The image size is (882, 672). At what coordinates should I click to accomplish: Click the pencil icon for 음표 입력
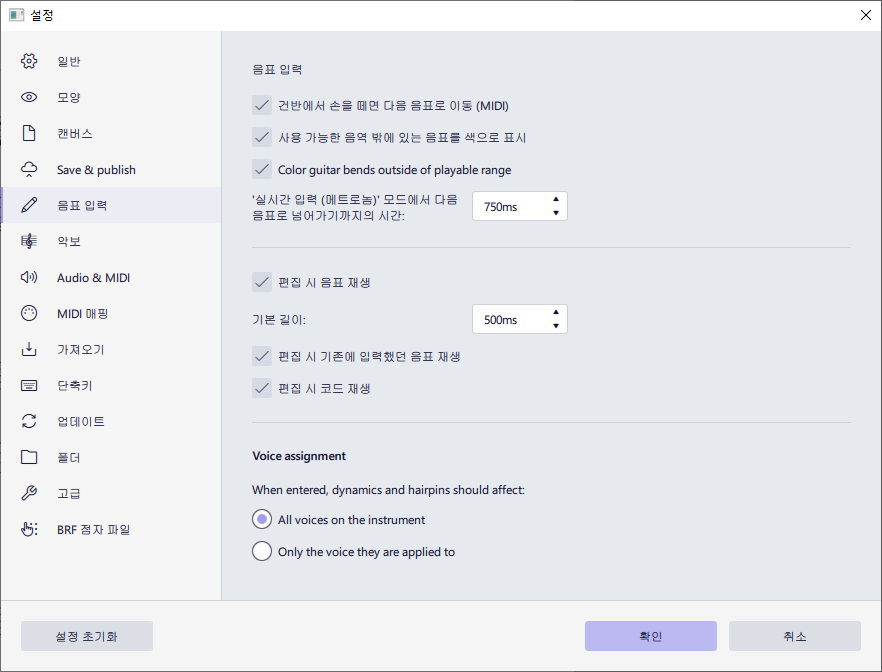29,205
